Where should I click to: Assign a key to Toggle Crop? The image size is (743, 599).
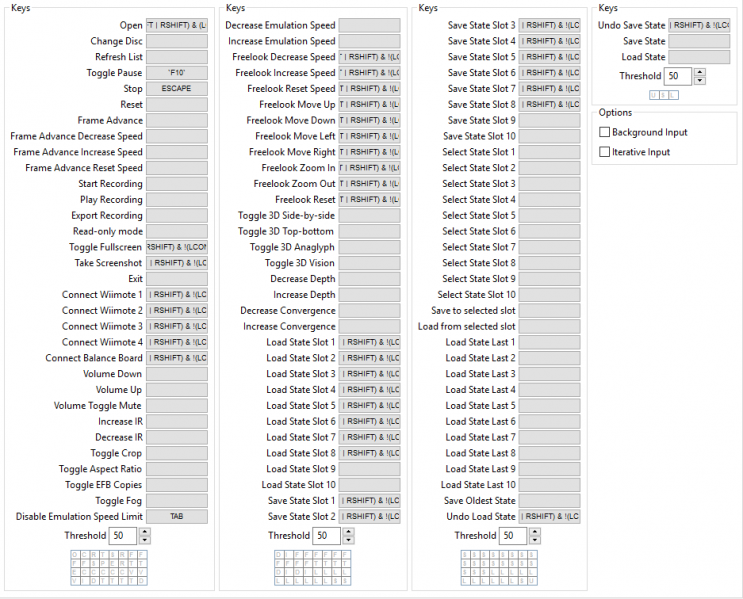(x=177, y=453)
